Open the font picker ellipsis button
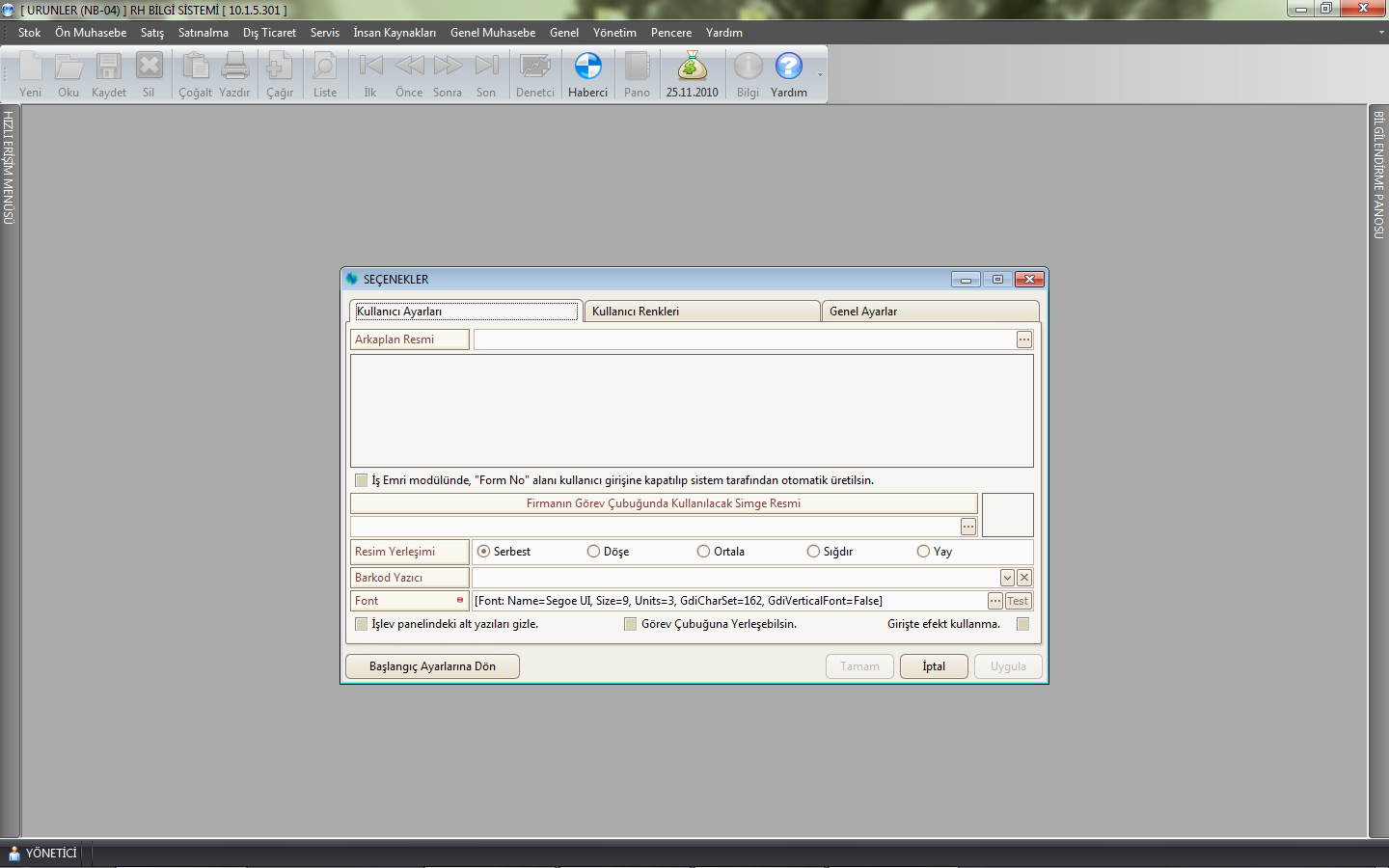Screen dimensions: 1389x868 pos(994,601)
